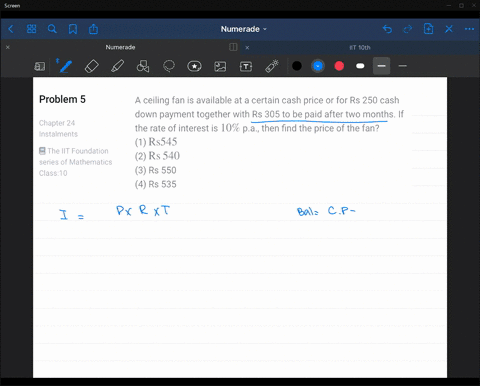The width and height of the screenshot is (480, 386).
Task: Select the Lasso tool
Action: pyautogui.click(x=169, y=66)
